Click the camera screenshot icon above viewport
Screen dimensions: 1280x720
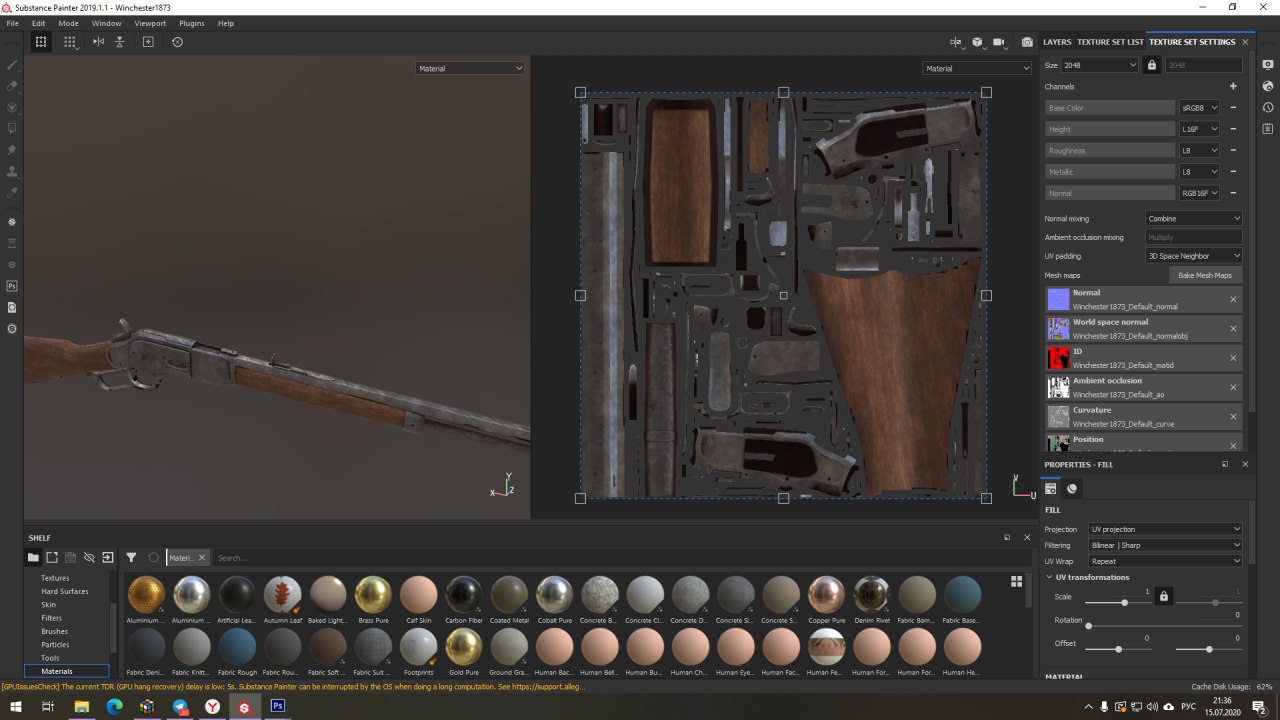(x=1027, y=42)
